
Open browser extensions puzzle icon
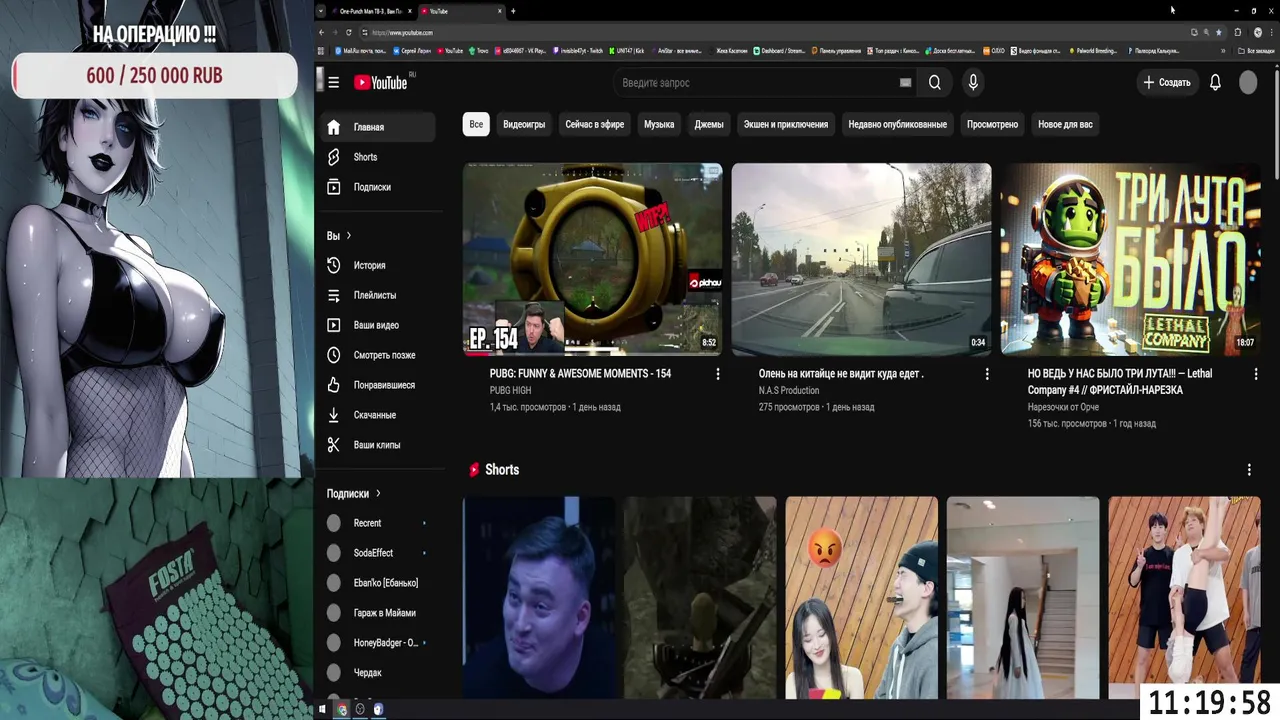1237,32
